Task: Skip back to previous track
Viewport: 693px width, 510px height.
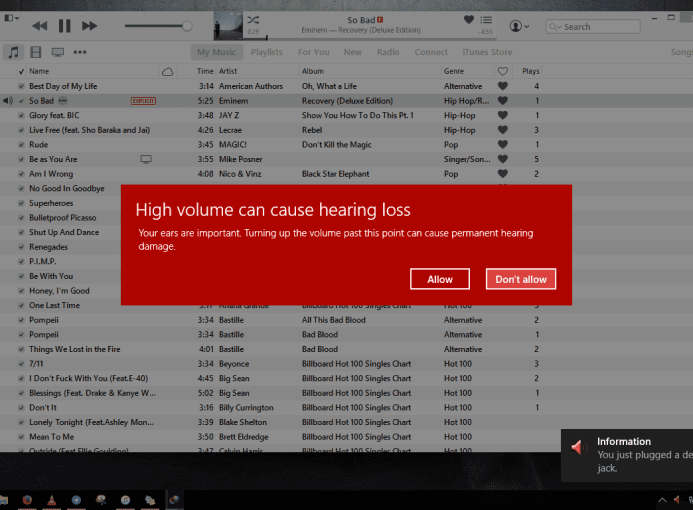Action: [40, 26]
